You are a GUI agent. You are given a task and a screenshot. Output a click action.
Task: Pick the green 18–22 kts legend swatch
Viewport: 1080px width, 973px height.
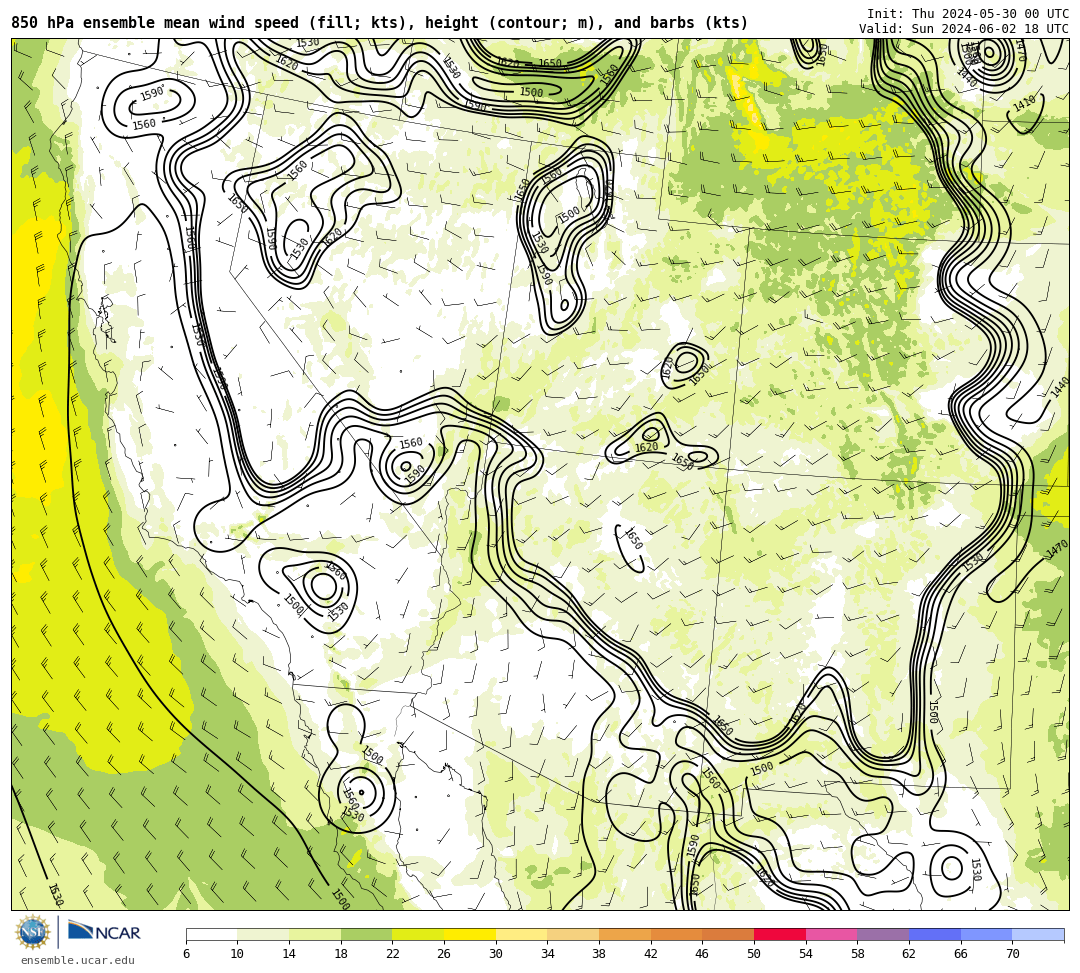pyautogui.click(x=366, y=934)
